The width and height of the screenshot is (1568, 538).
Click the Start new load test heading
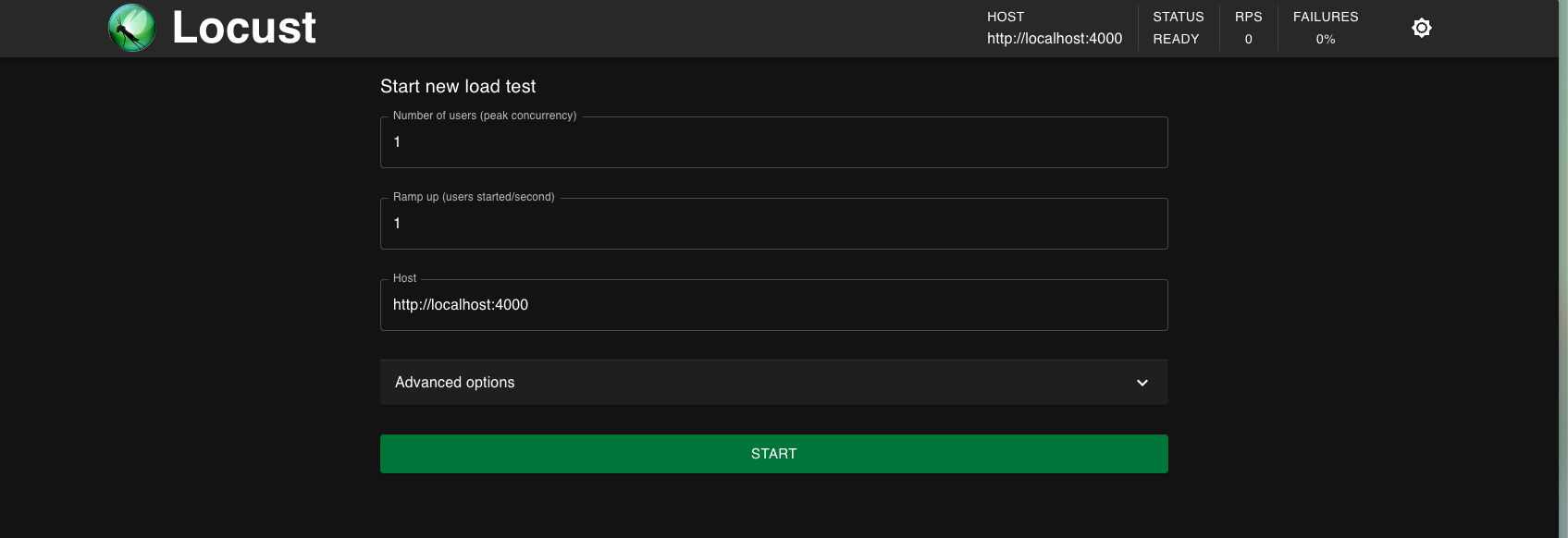point(457,86)
